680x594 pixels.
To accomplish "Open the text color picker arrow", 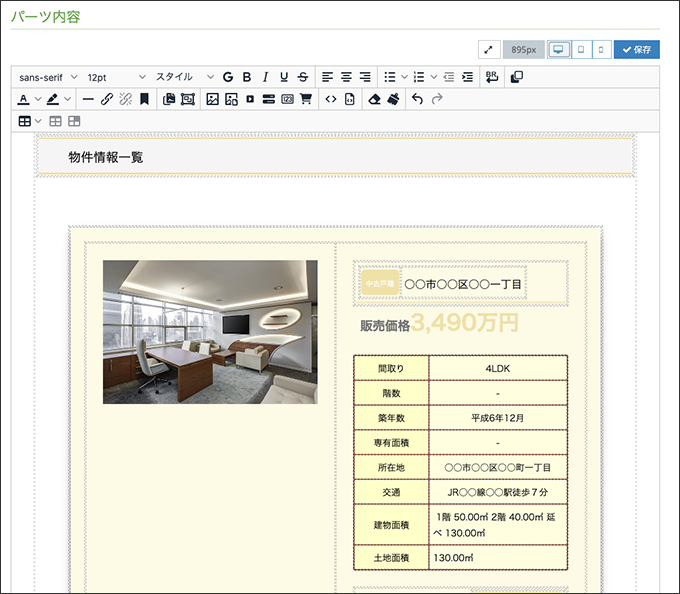I will [38, 99].
